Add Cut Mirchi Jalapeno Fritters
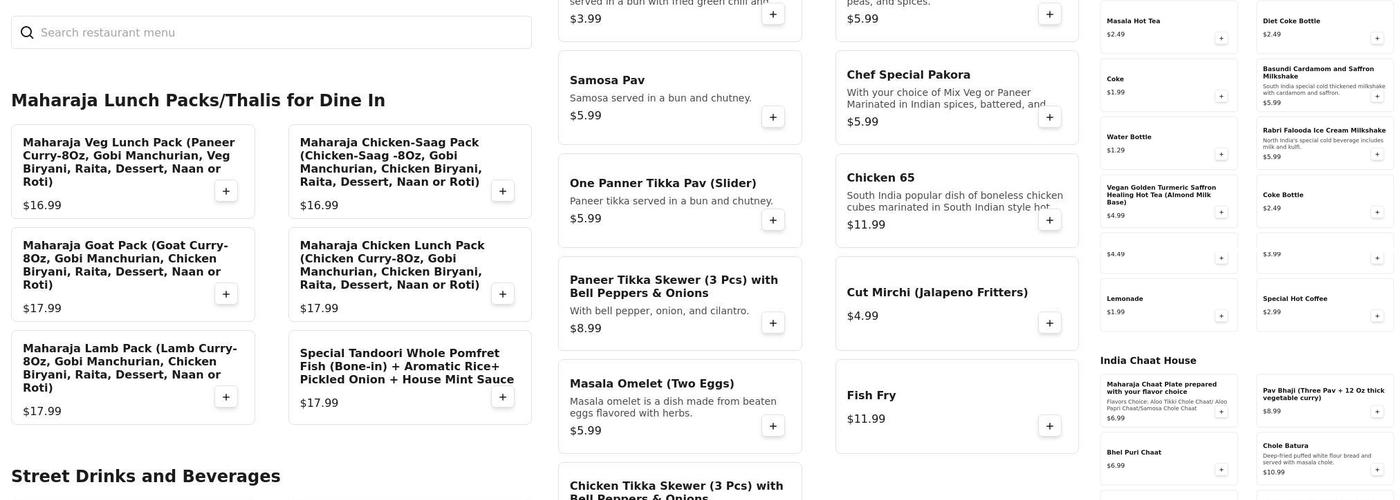The image size is (1400, 500). 1050,323
